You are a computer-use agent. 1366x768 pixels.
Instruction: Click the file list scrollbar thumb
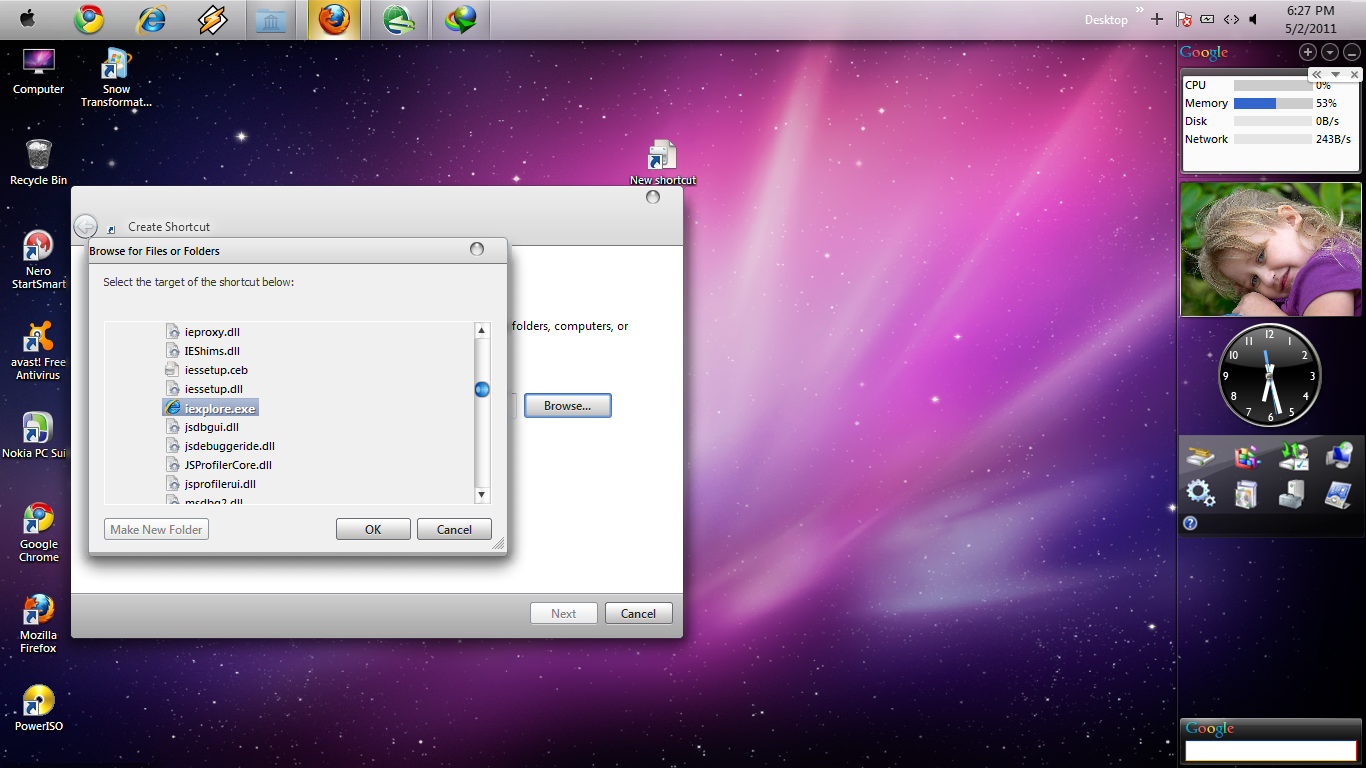pyautogui.click(x=482, y=389)
